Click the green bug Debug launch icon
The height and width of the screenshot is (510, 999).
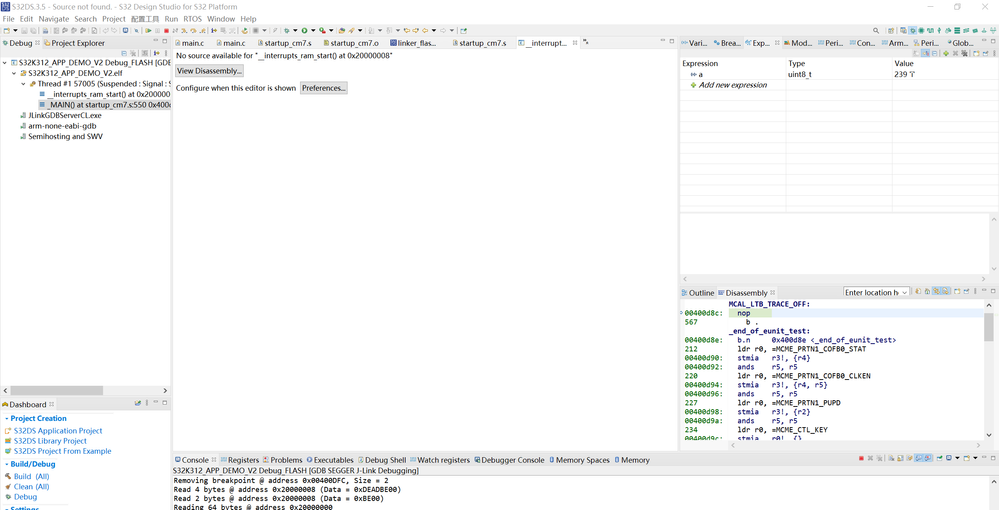tap(287, 31)
